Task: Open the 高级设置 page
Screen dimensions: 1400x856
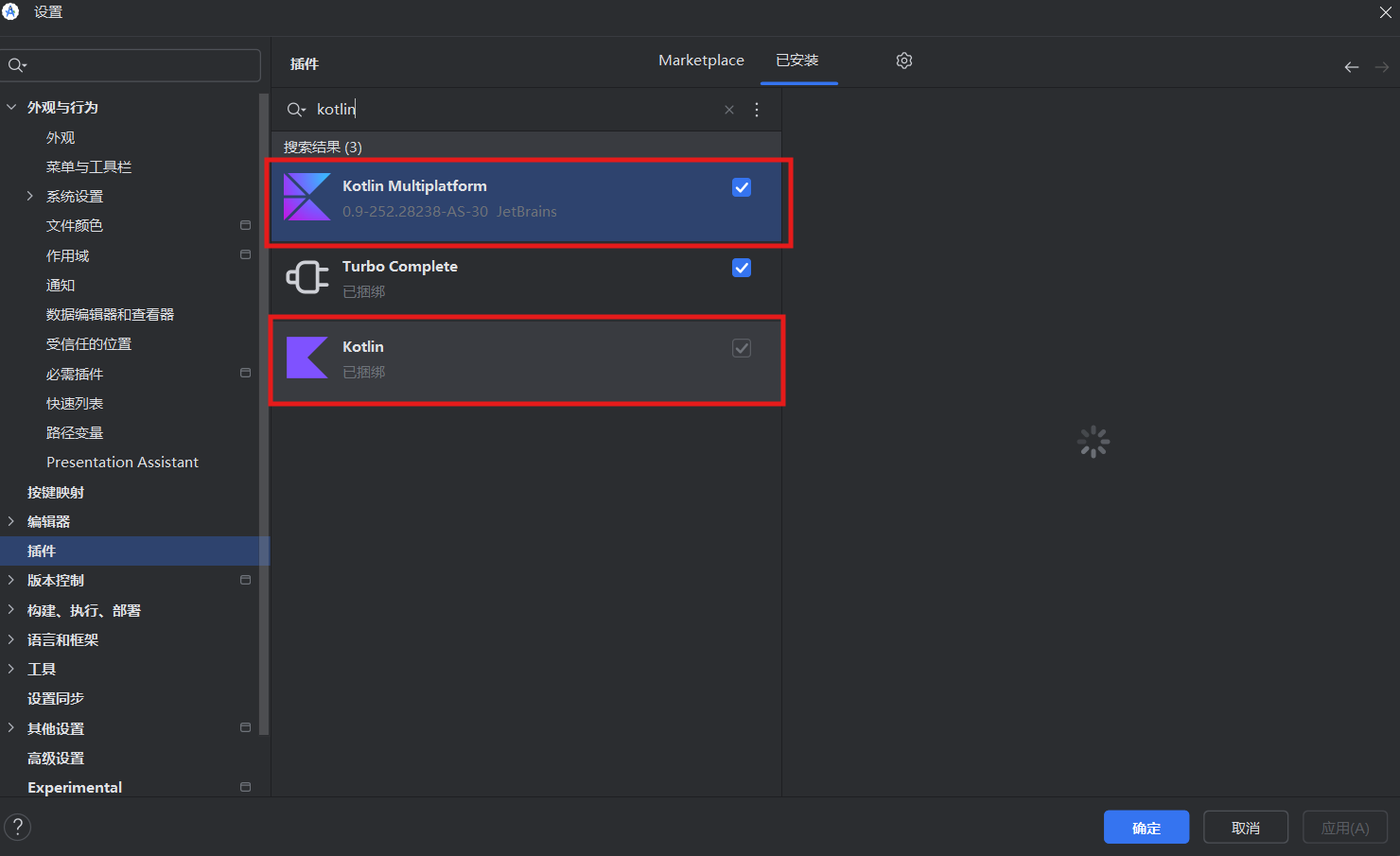Action: (x=56, y=758)
